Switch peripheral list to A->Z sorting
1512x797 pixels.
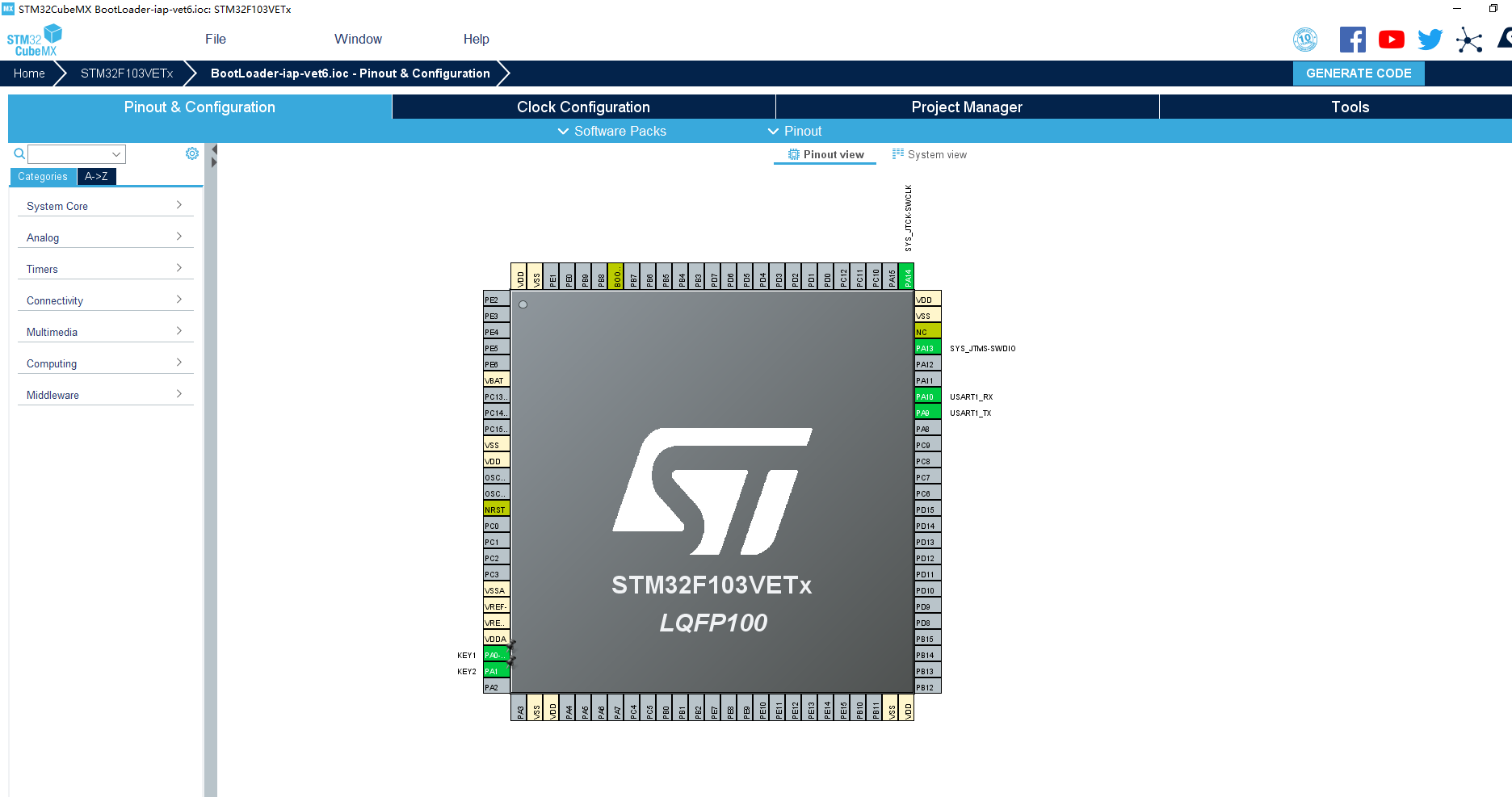[96, 176]
